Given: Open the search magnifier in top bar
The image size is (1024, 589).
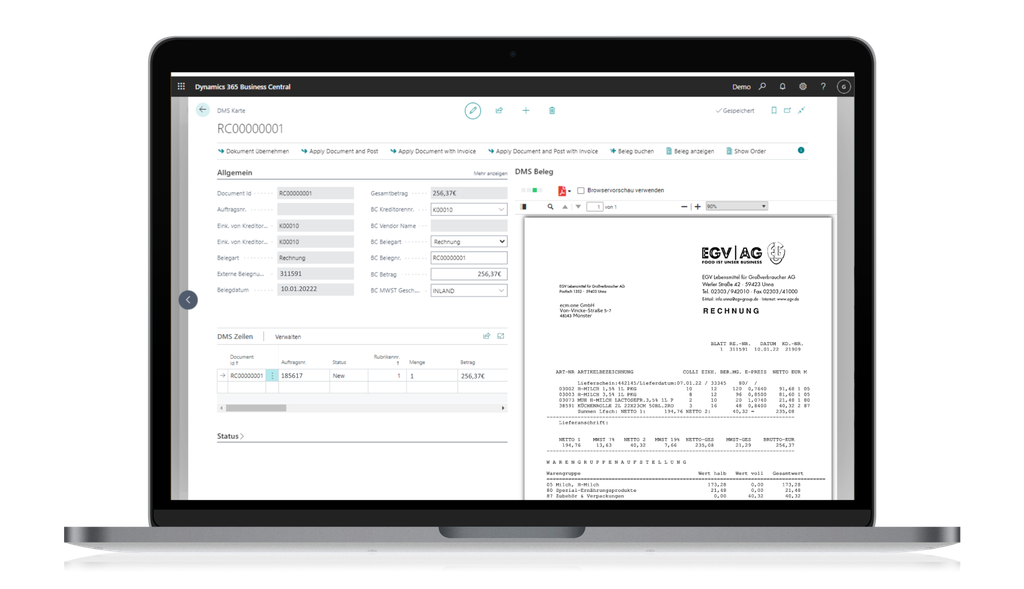Looking at the screenshot, I should [x=762, y=86].
